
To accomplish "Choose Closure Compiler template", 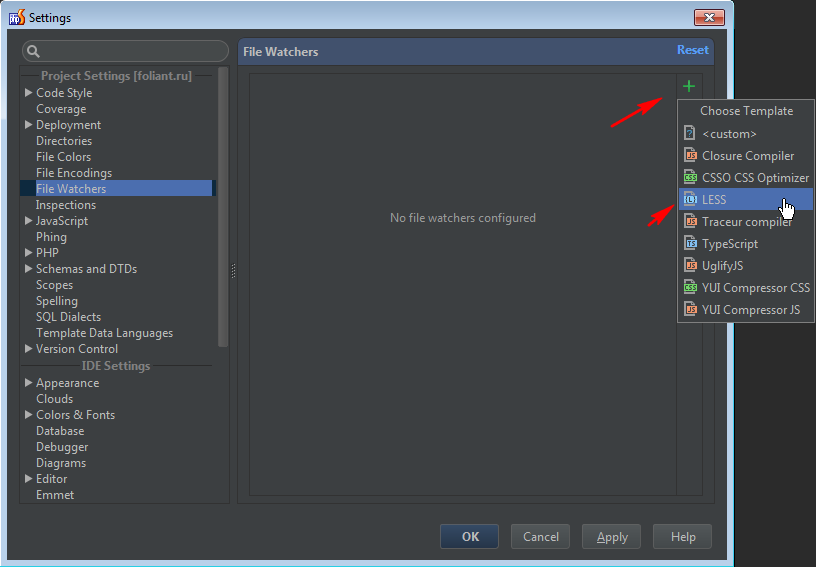I will pyautogui.click(x=746, y=156).
